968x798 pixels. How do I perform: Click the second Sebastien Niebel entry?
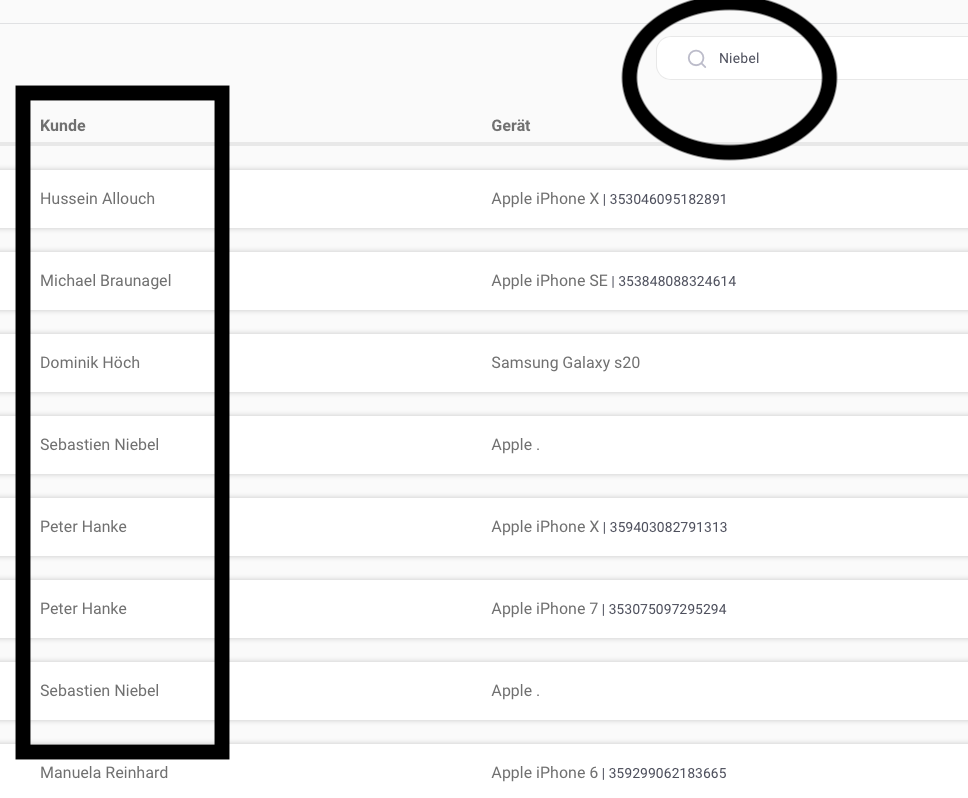[x=99, y=691]
